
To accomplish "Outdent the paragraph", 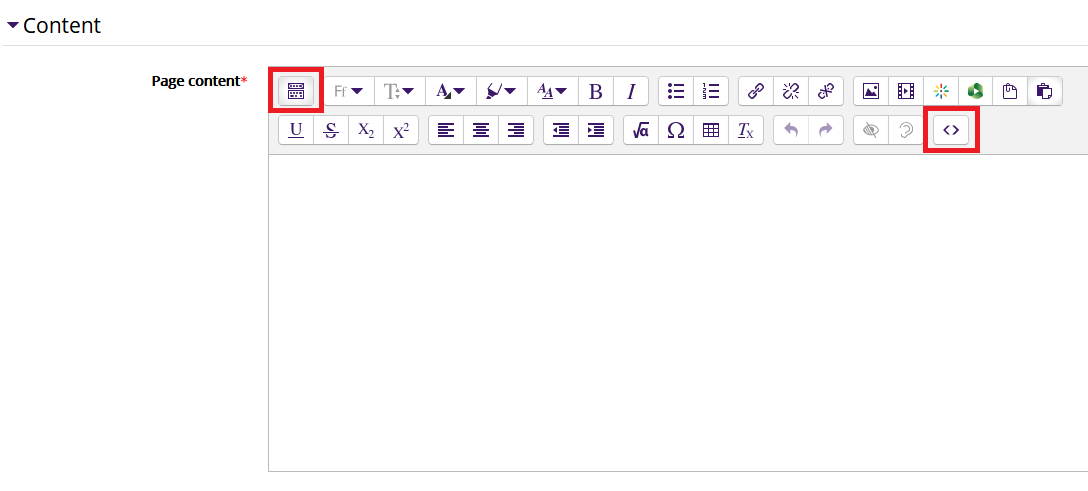I will pos(561,130).
